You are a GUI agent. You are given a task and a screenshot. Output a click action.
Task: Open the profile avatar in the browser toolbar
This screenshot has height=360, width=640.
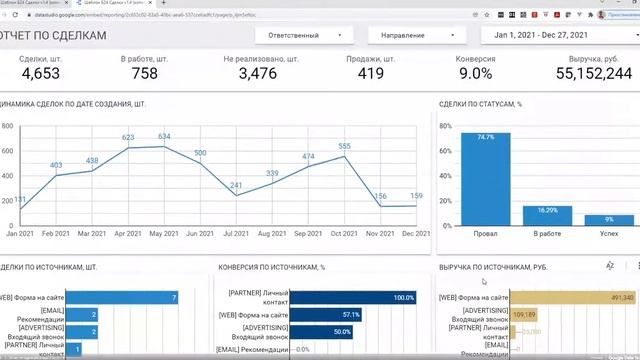point(601,15)
